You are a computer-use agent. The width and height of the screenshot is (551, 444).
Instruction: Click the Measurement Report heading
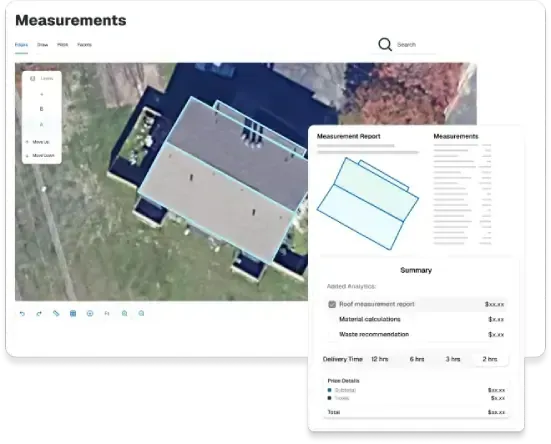(x=349, y=136)
